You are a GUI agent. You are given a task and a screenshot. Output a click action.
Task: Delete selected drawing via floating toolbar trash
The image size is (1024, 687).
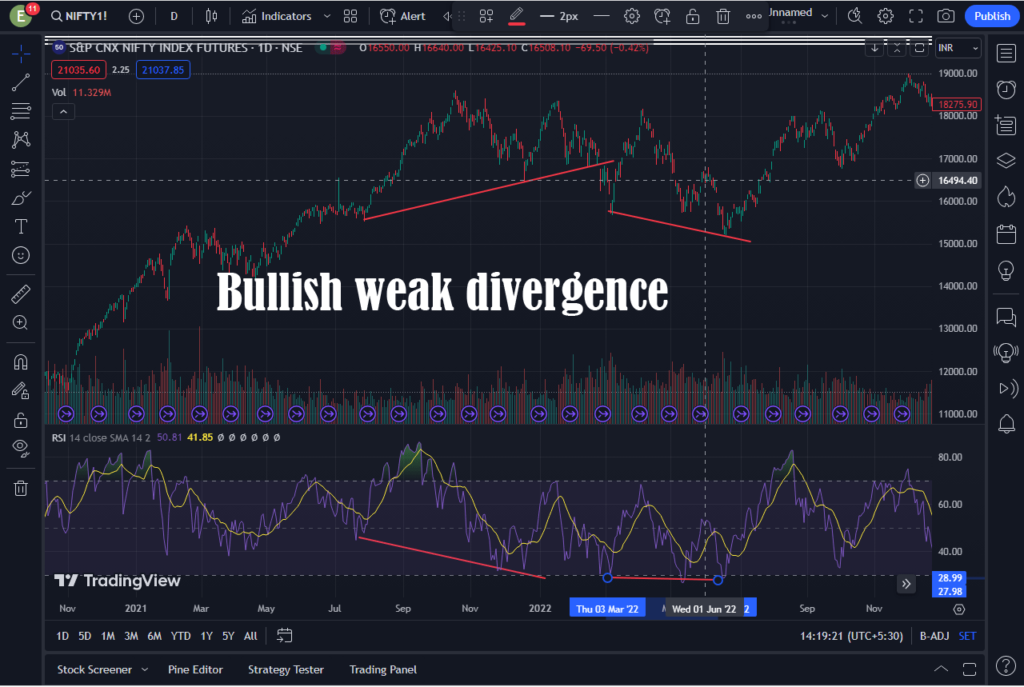[x=723, y=16]
